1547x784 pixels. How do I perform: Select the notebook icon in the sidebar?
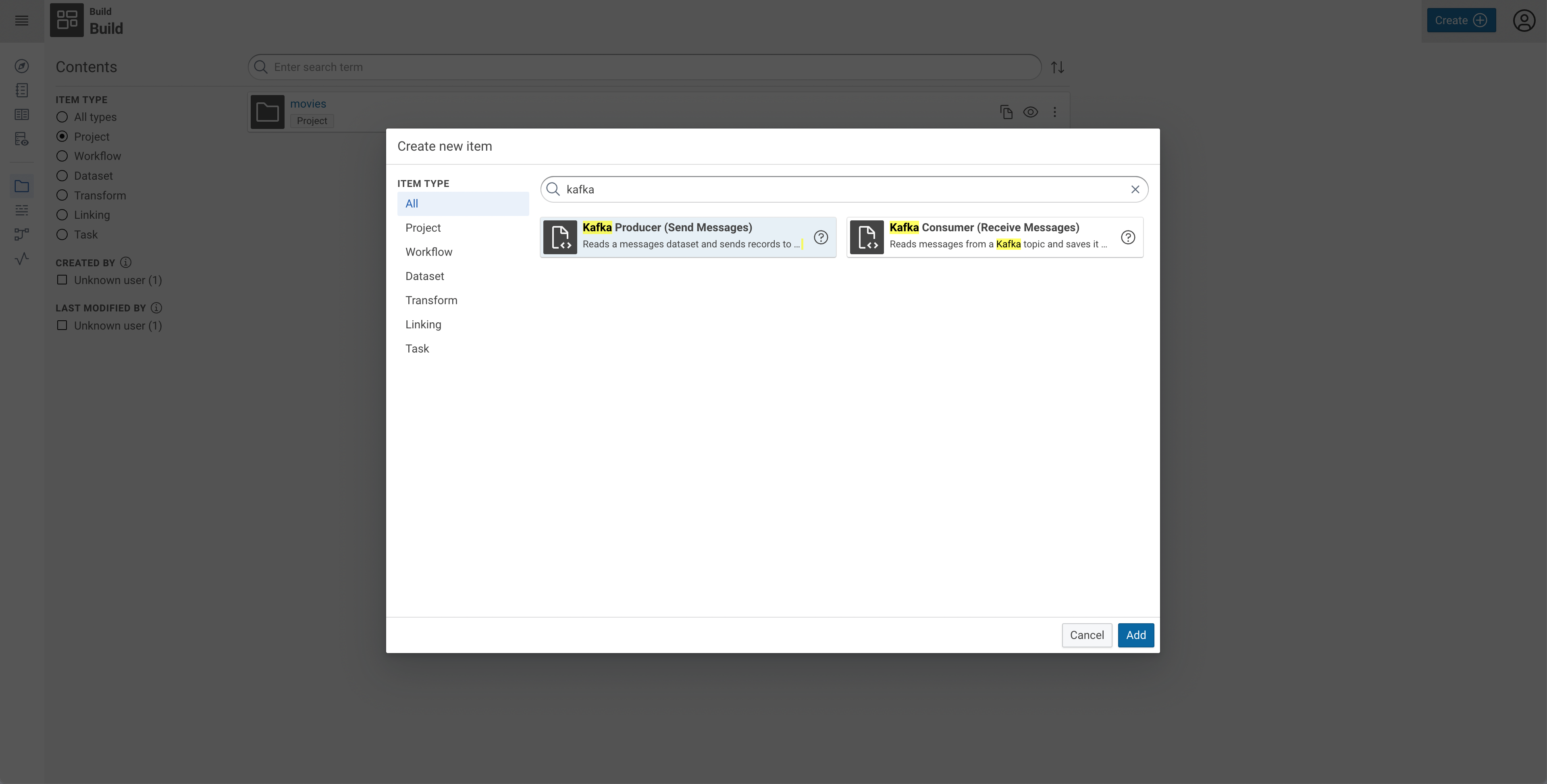pyautogui.click(x=22, y=90)
